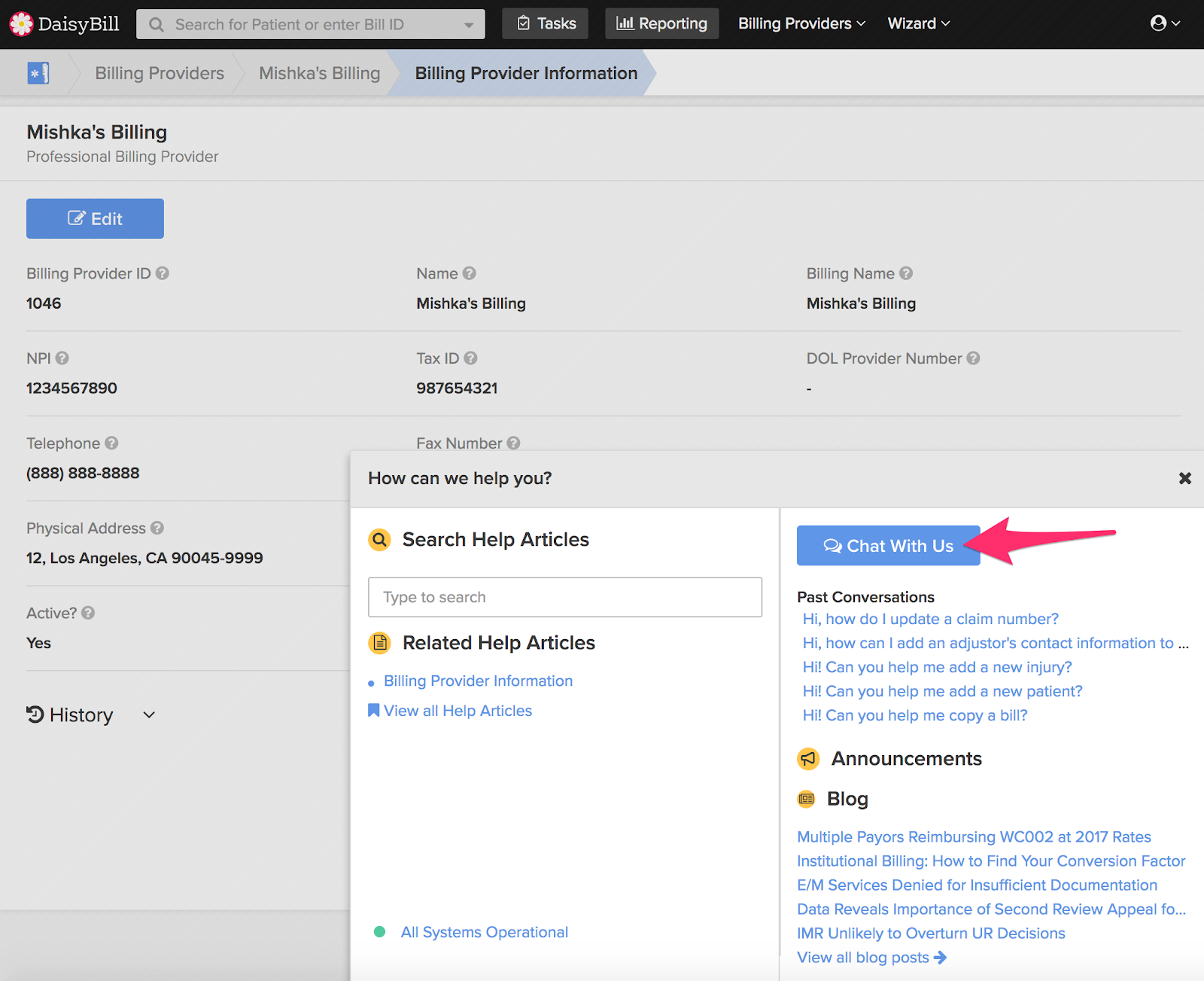Click help icon beside Name label
Image resolution: width=1204 pixels, height=981 pixels.
(469, 273)
